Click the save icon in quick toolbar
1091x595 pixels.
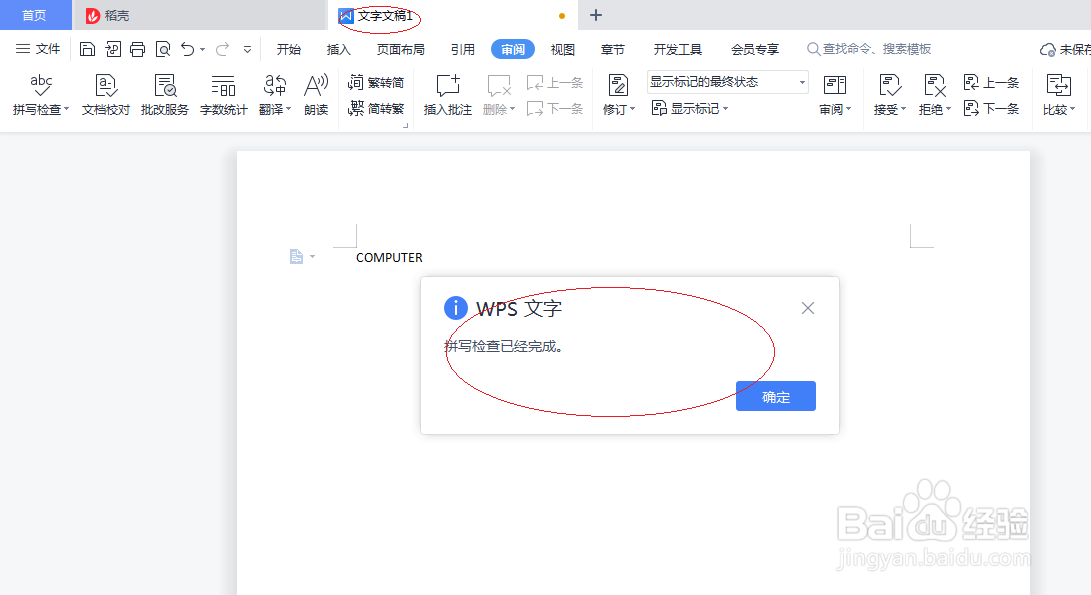point(87,49)
